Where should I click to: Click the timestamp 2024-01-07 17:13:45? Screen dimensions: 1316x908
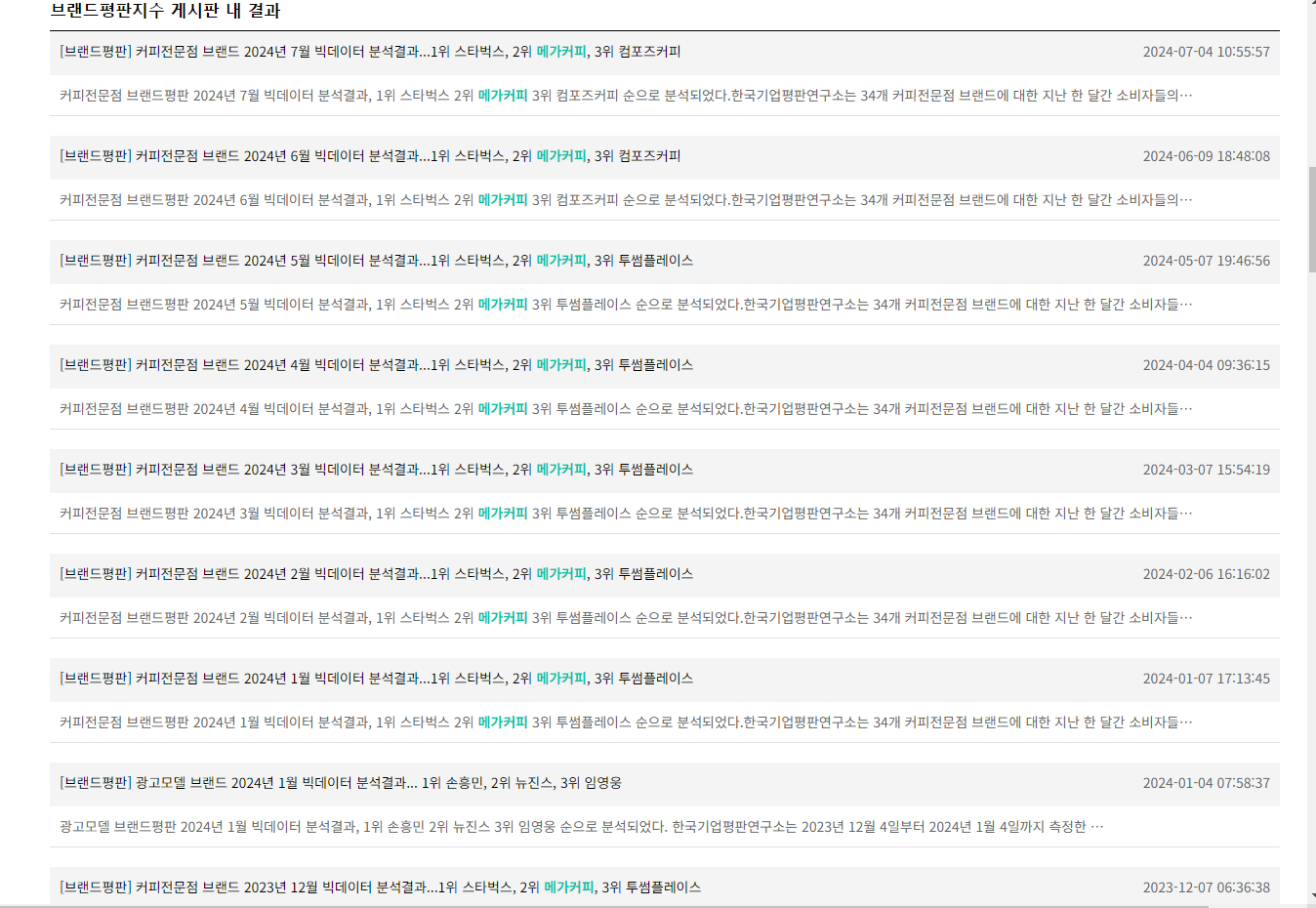coord(1207,679)
